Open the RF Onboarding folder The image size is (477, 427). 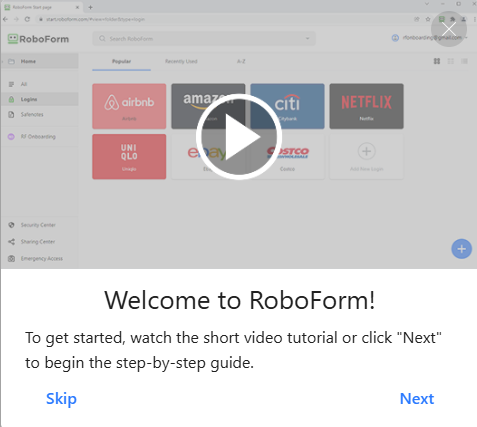(x=39, y=137)
